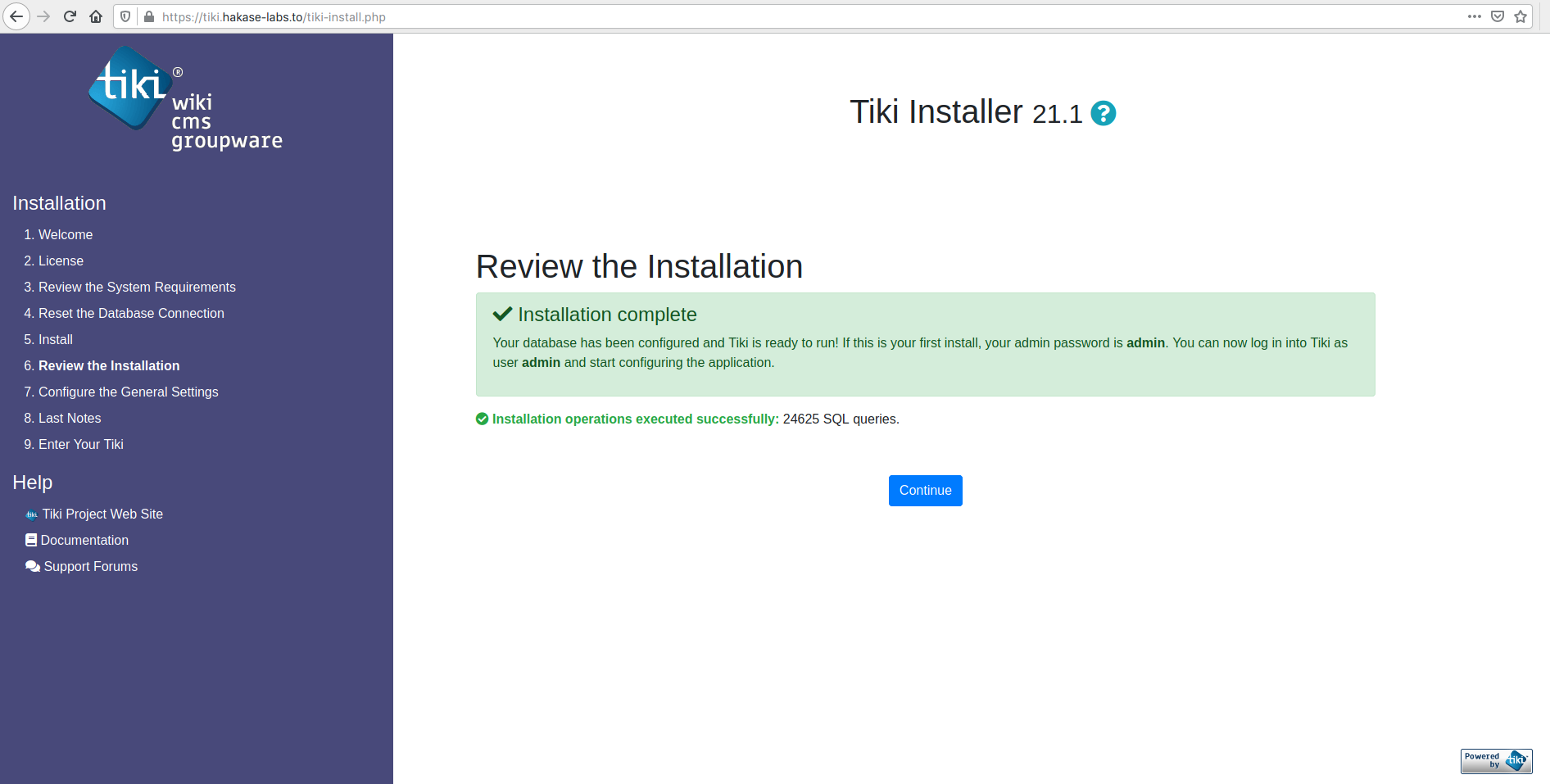The width and height of the screenshot is (1550, 784).
Task: Select Reset the Database Connection step
Action: 131,313
